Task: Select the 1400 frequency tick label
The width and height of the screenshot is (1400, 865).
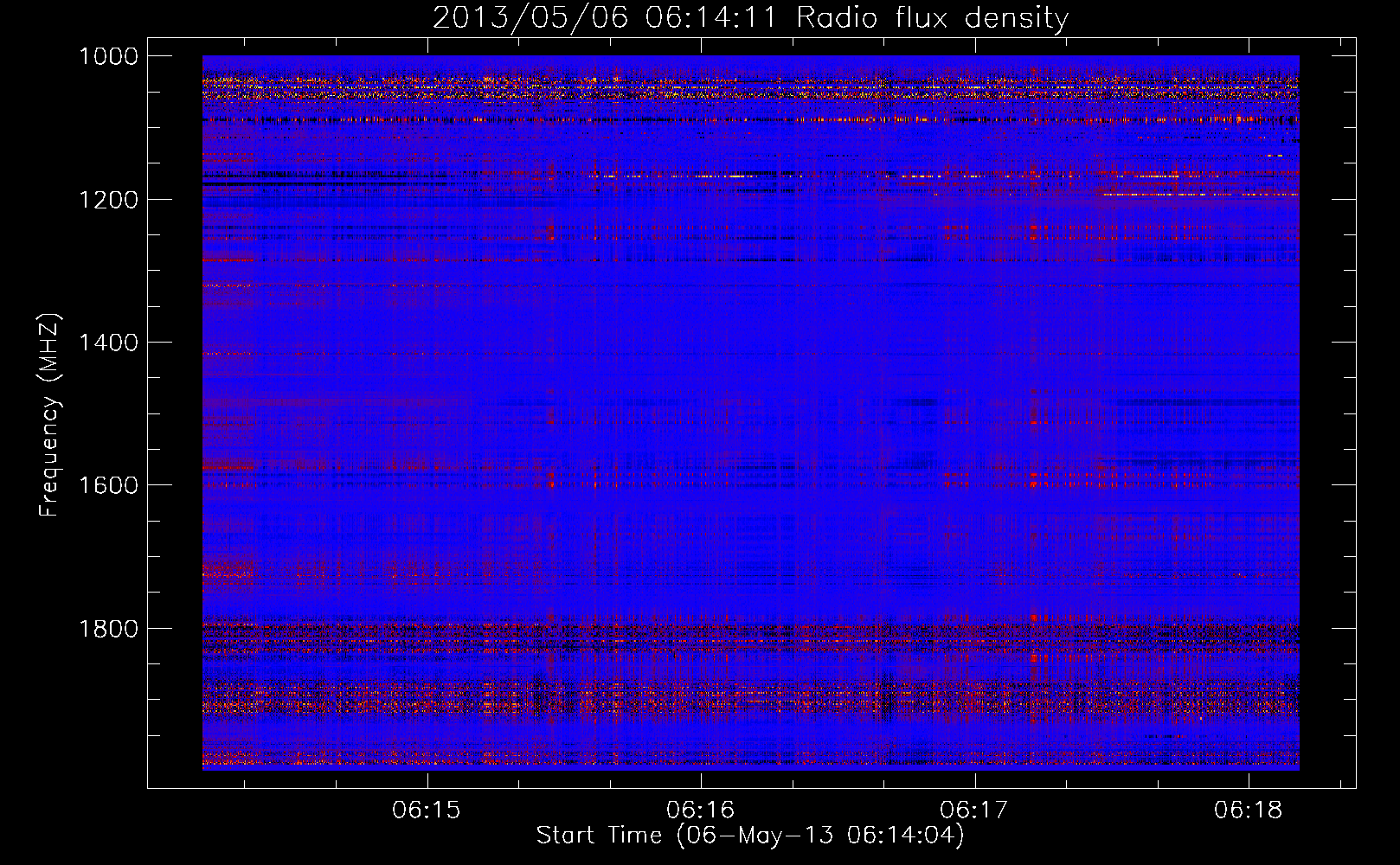Action: click(x=108, y=343)
